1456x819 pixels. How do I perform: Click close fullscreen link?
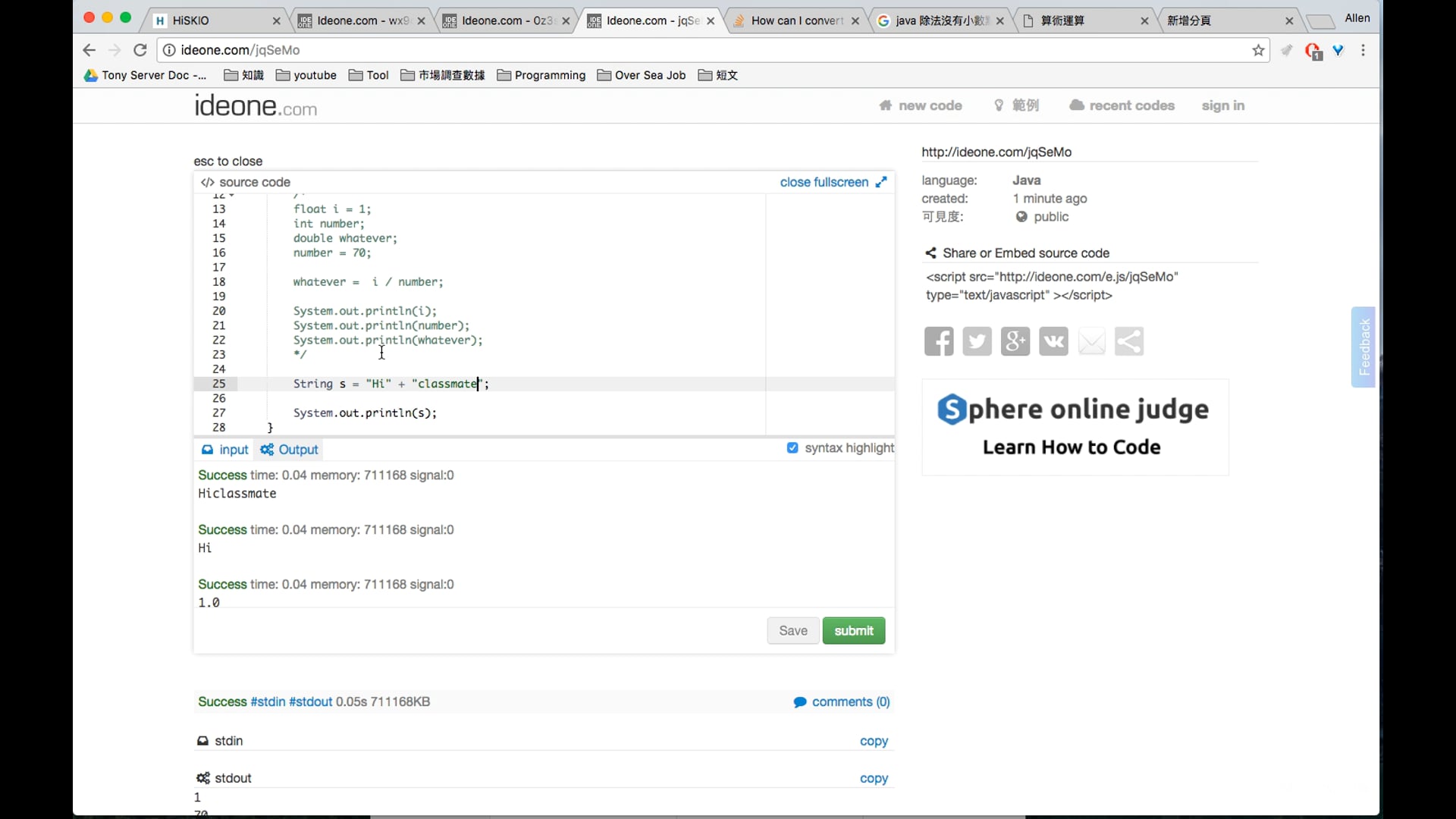coord(824,182)
